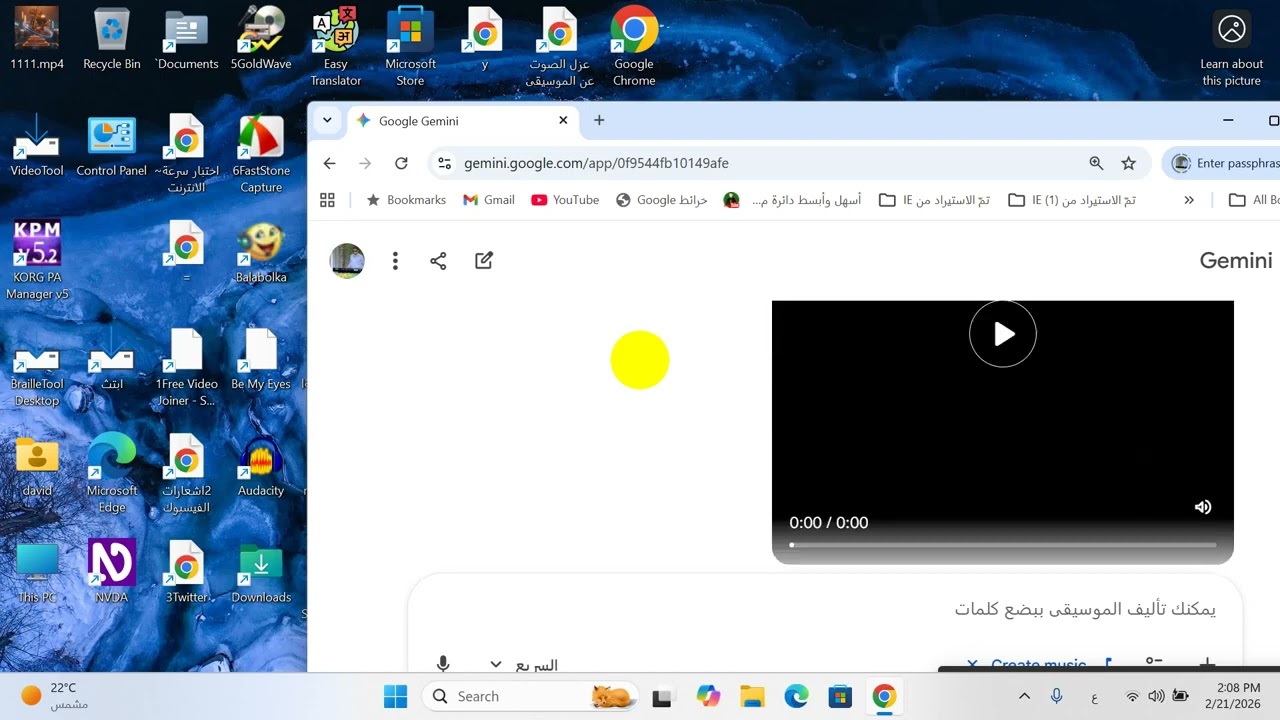
Task: Select Microsoft Store desktop shortcut
Action: click(x=410, y=47)
